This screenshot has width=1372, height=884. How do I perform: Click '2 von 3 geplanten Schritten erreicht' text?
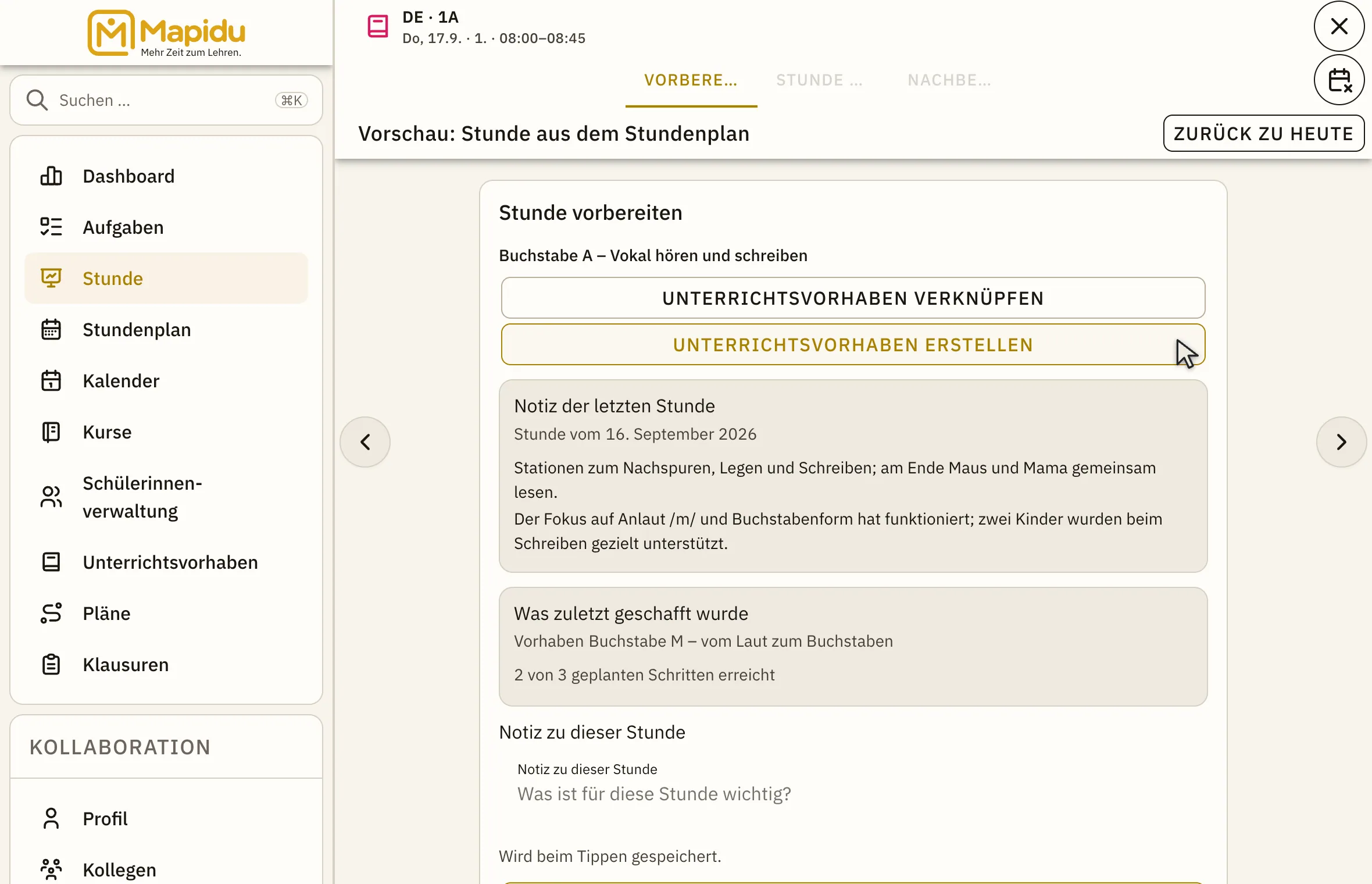pyautogui.click(x=644, y=675)
